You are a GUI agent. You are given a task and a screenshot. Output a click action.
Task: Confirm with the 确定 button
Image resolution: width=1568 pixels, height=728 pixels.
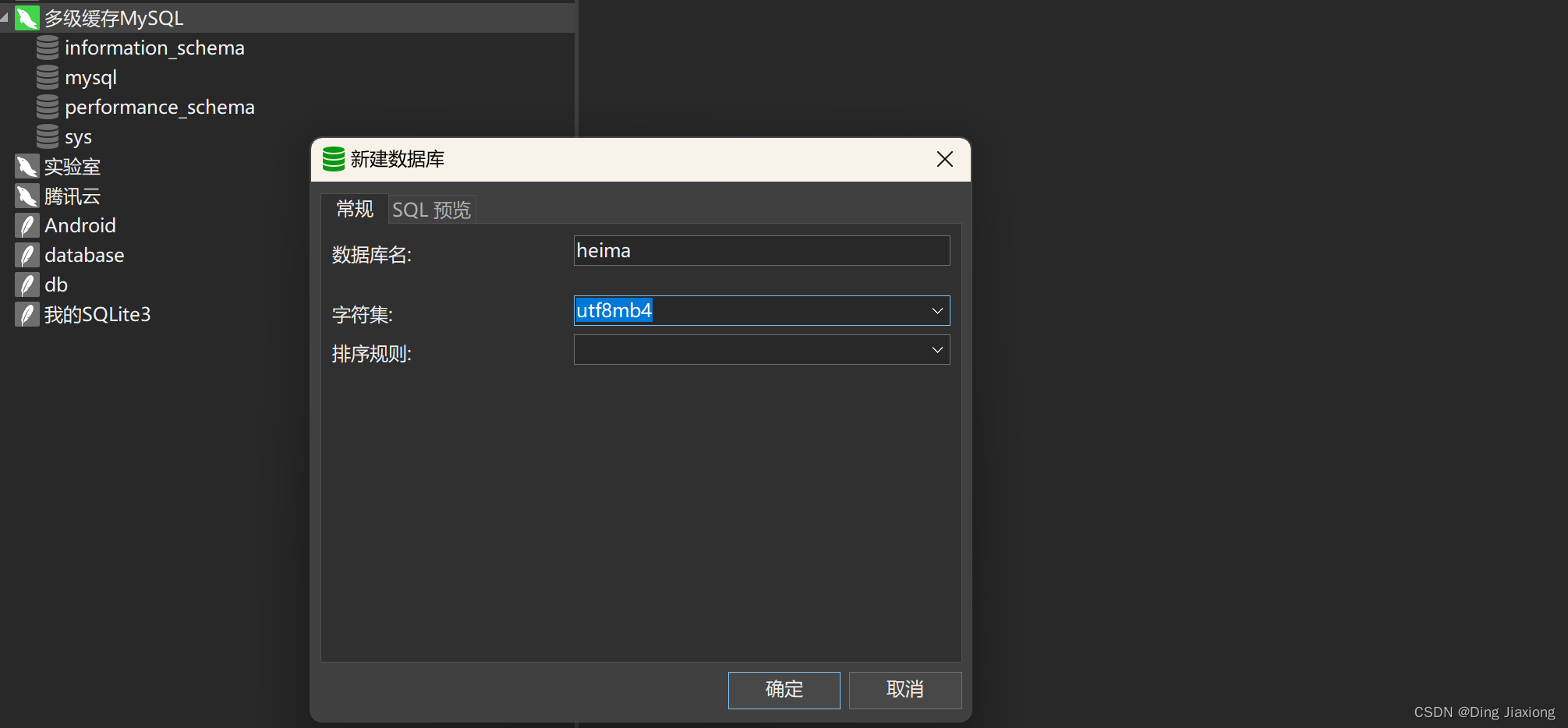pos(784,690)
